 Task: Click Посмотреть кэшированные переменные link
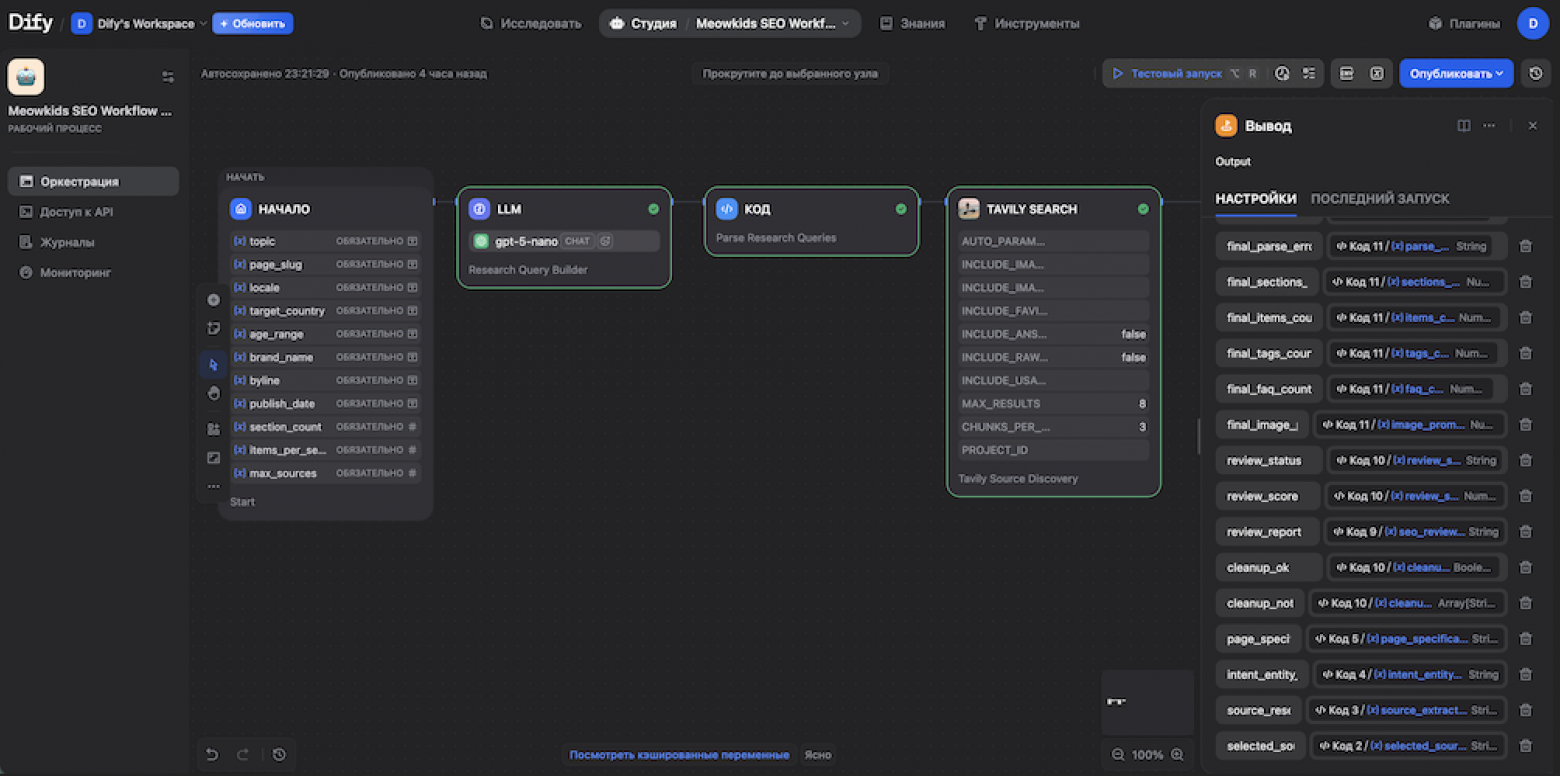click(x=679, y=755)
